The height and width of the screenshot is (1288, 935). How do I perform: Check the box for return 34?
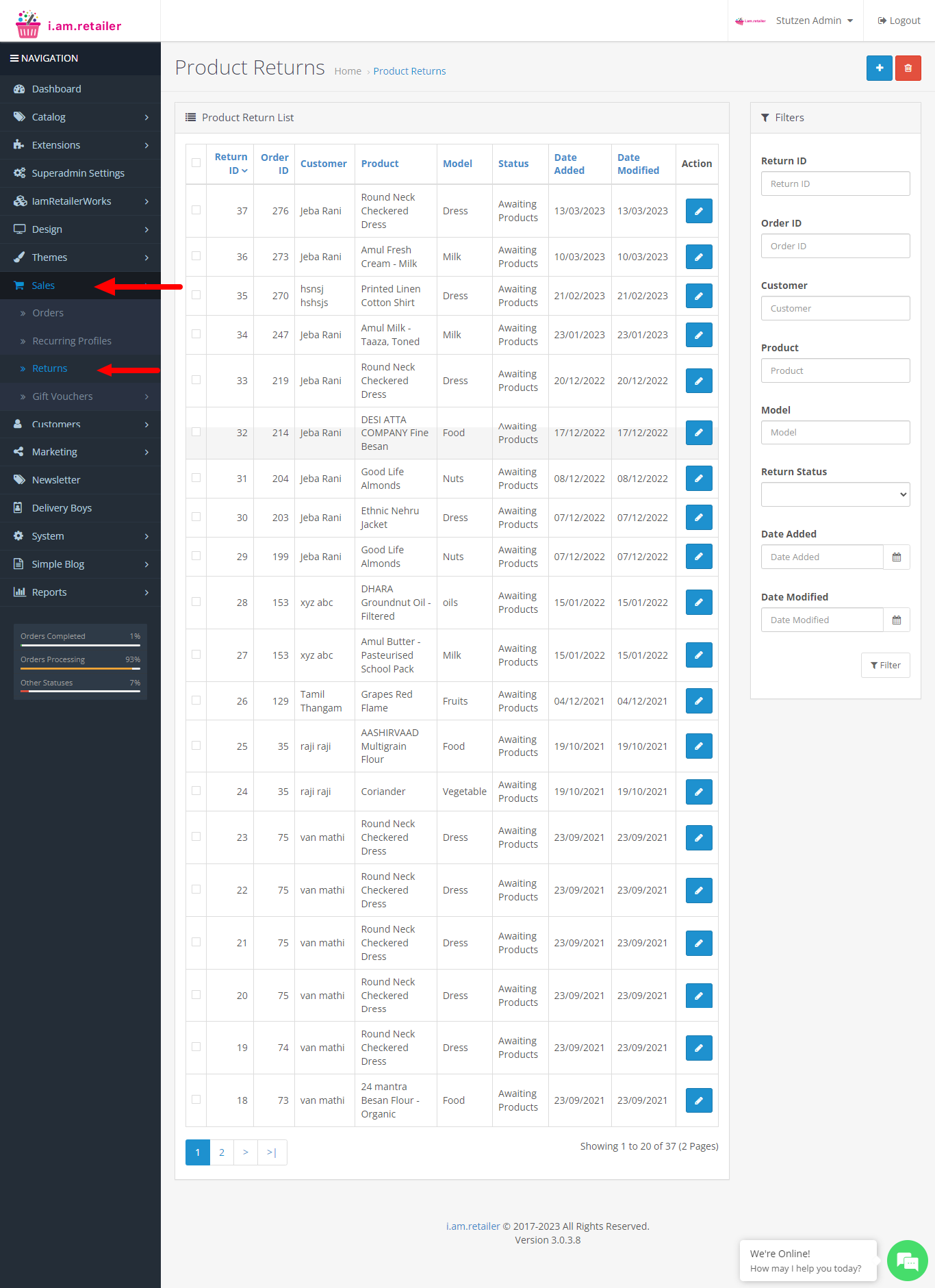pos(196,334)
